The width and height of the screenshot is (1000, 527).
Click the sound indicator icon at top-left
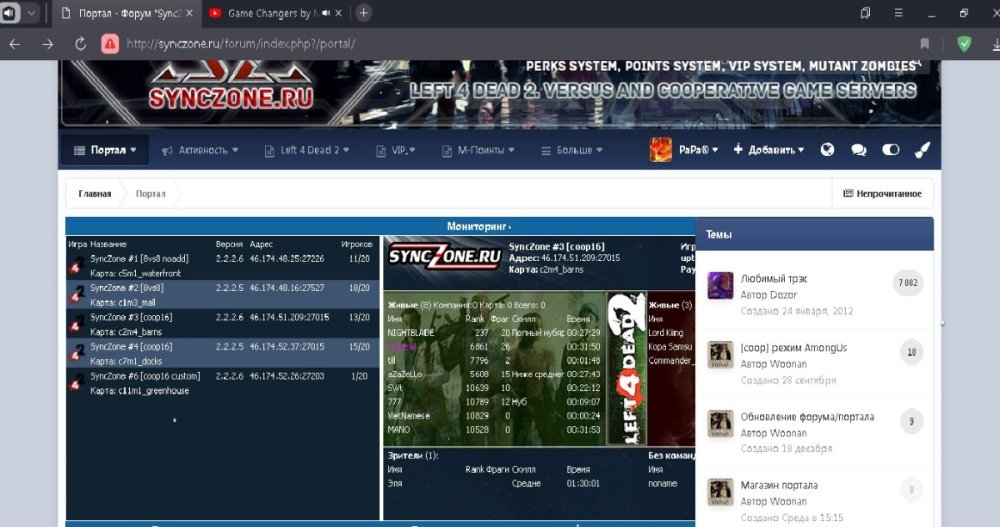[9, 13]
